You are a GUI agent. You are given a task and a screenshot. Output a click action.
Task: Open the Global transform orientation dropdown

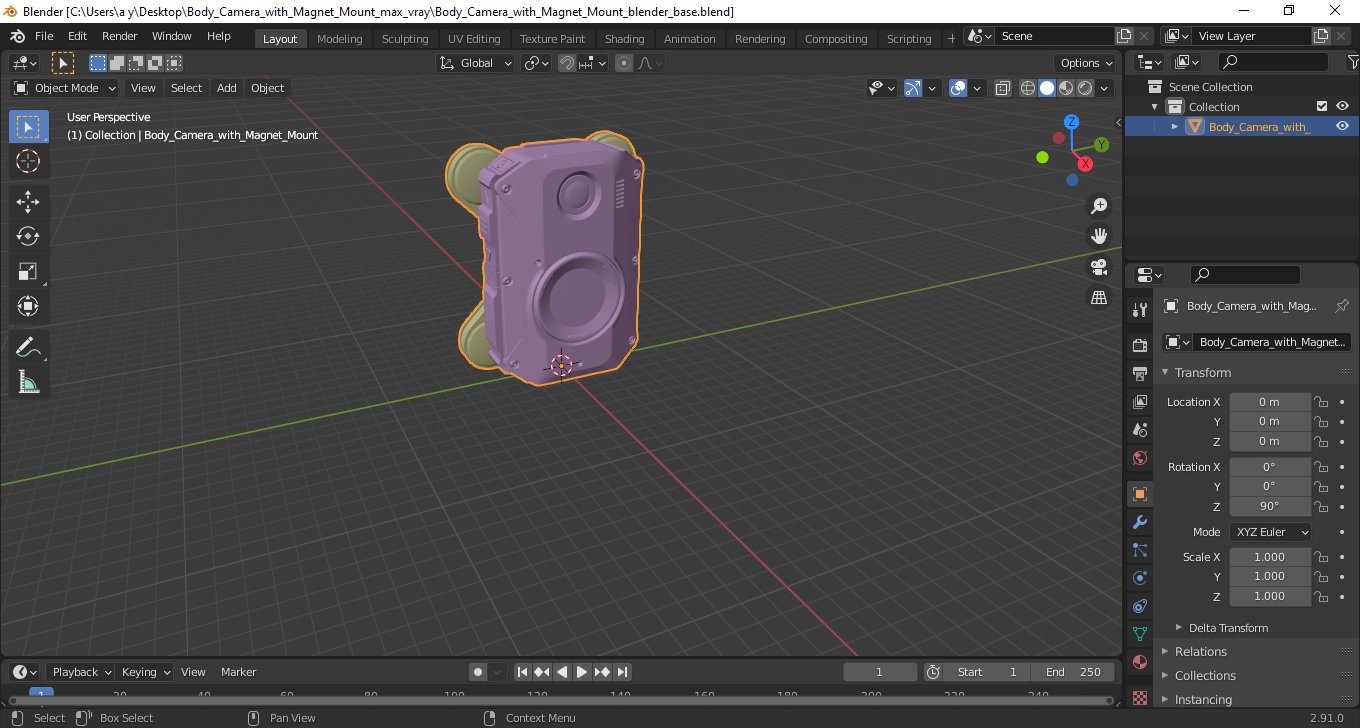click(476, 63)
